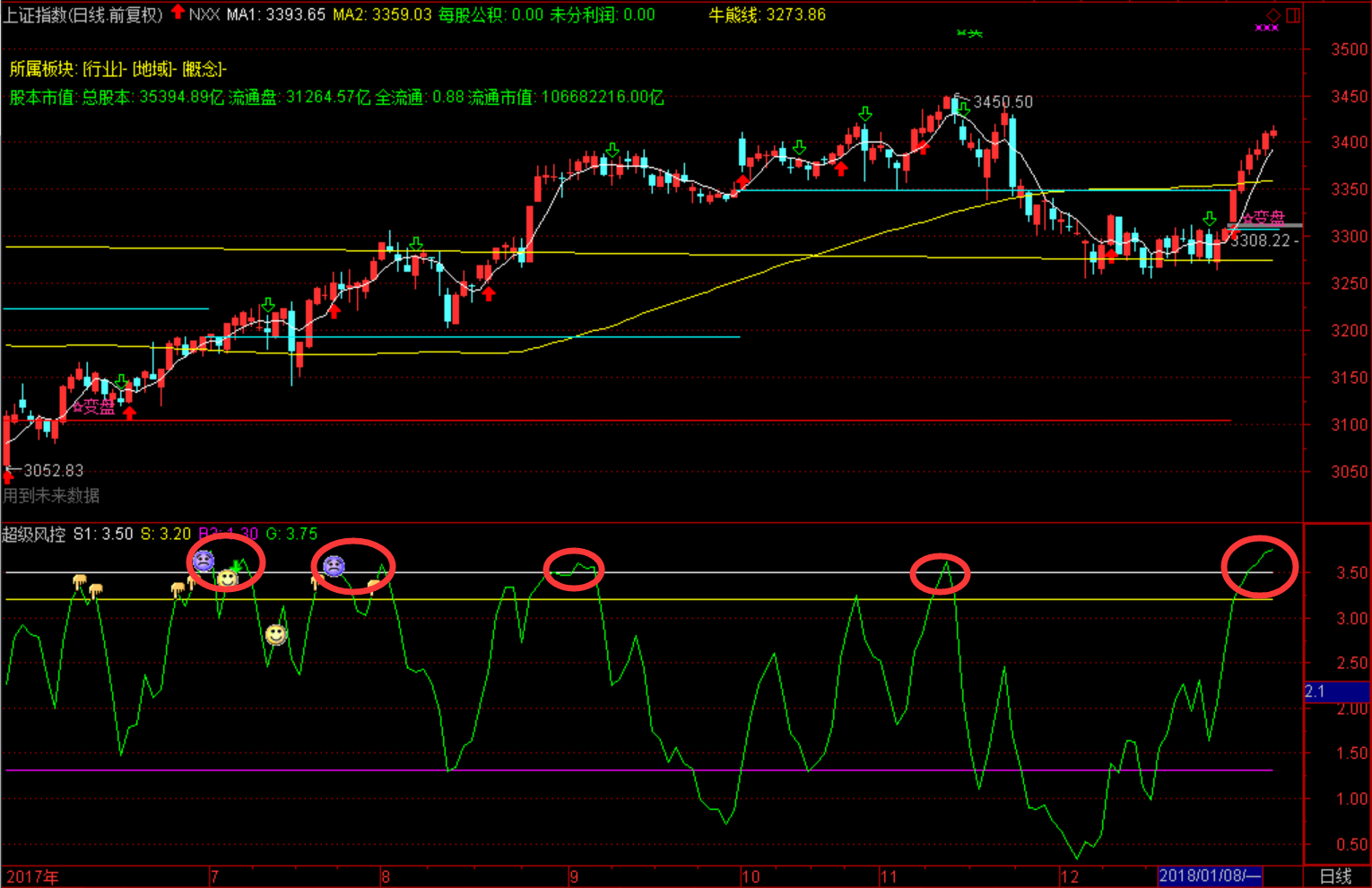Click the red diamond icon at top right
The width and height of the screenshot is (1372, 888).
pyautogui.click(x=1273, y=15)
